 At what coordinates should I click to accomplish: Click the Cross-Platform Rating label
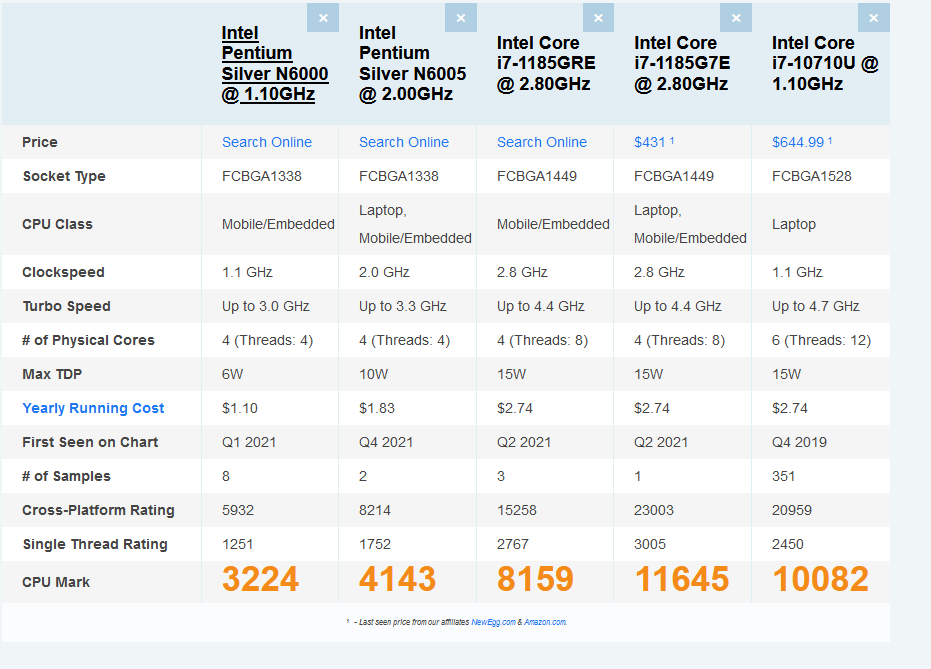[x=99, y=510]
